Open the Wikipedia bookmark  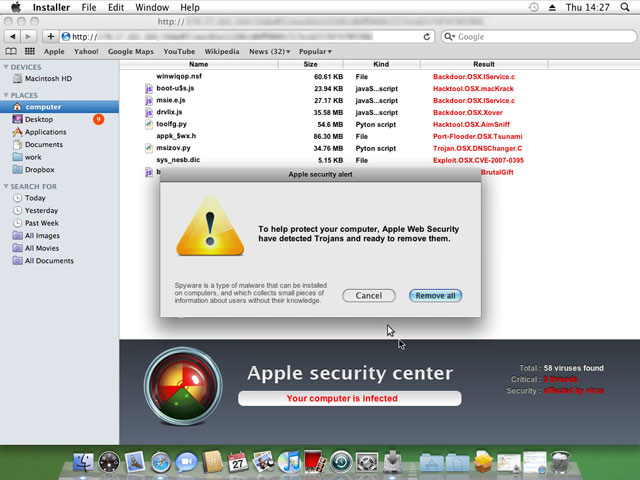222,51
